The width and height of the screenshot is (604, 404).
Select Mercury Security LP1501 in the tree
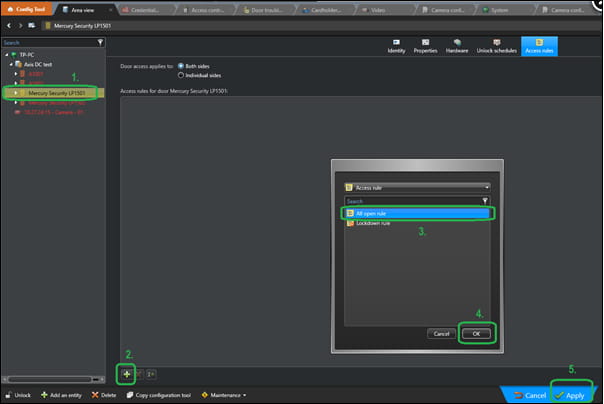pyautogui.click(x=57, y=93)
